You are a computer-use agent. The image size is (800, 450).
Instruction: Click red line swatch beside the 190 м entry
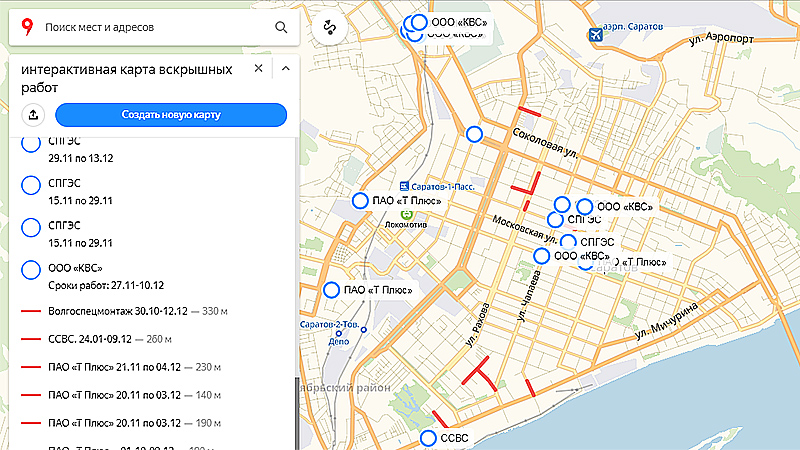pyautogui.click(x=31, y=423)
